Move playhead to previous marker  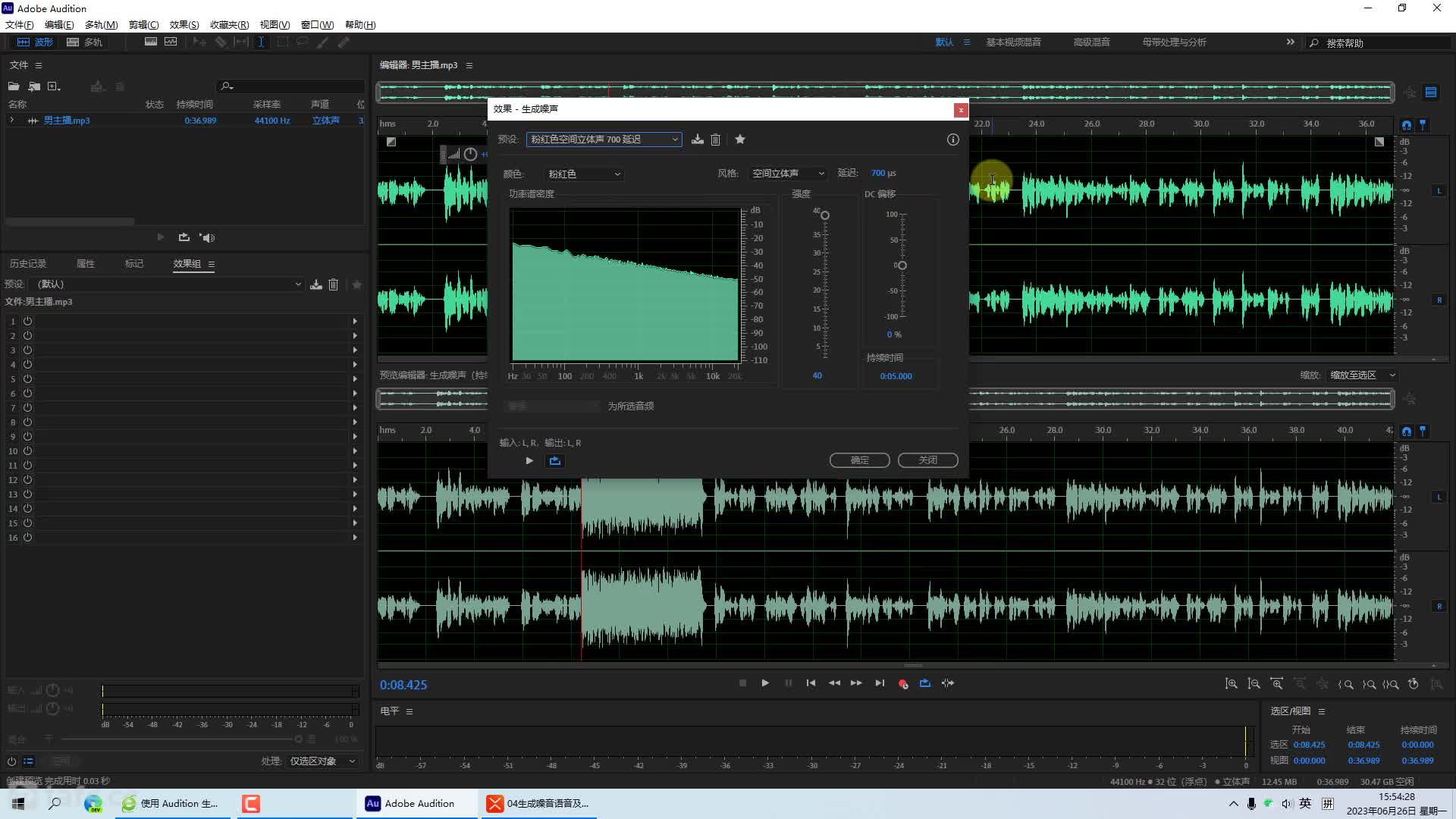click(811, 683)
